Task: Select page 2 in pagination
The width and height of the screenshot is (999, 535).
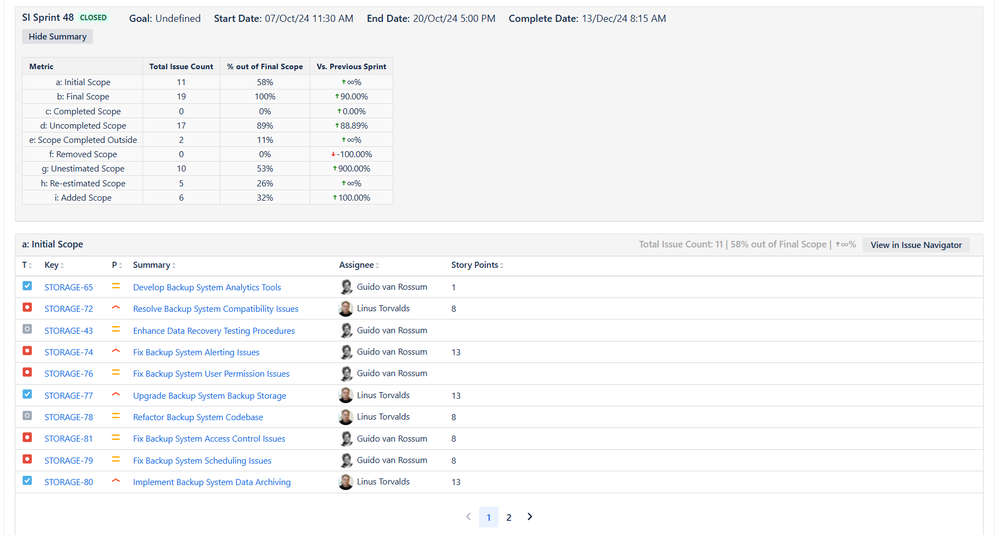Action: [x=508, y=517]
